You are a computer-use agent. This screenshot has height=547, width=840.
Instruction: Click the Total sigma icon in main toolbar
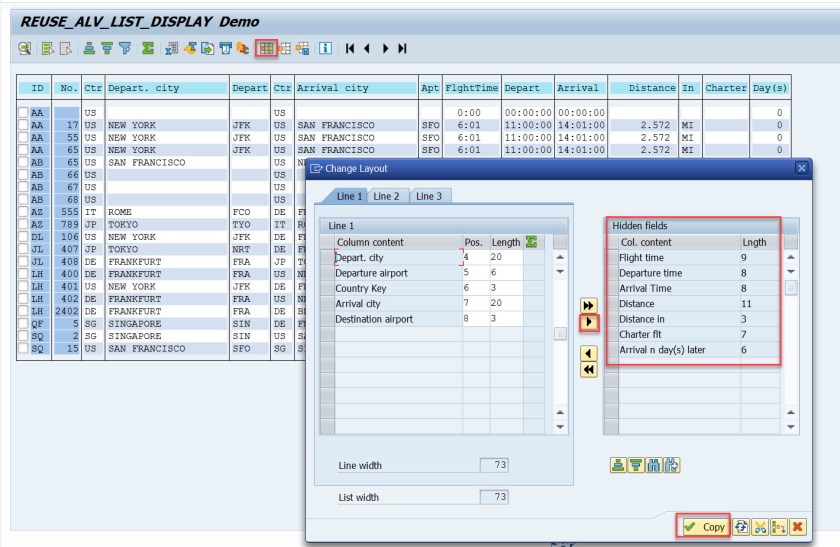148,49
